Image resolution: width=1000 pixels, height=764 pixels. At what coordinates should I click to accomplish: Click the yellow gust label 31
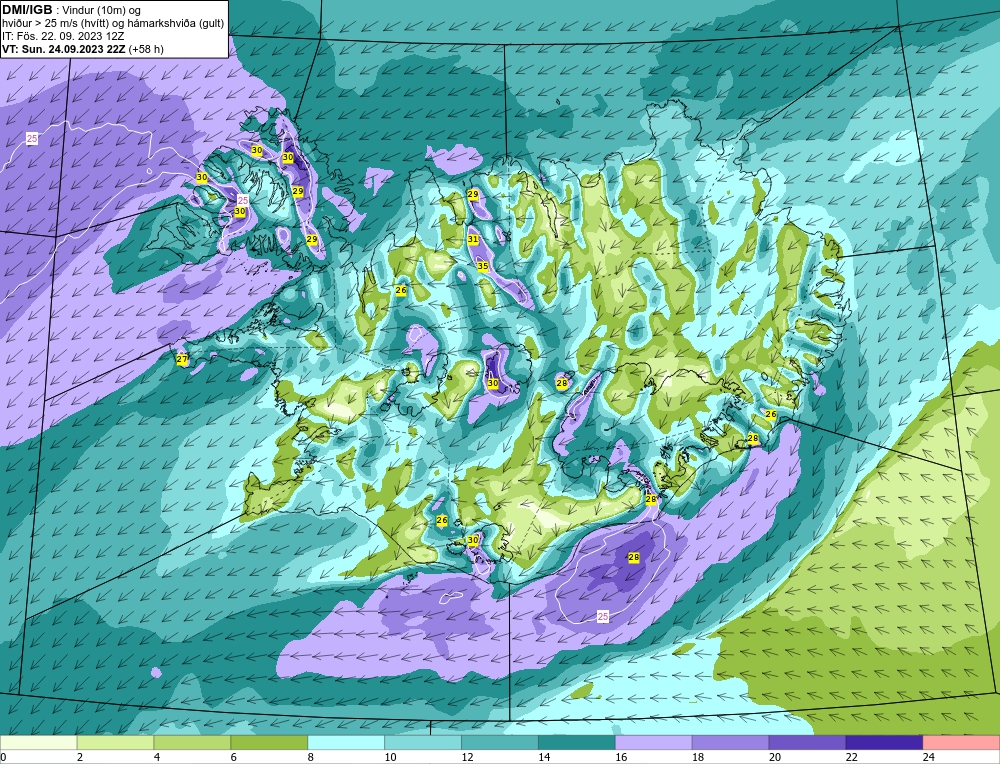[473, 239]
